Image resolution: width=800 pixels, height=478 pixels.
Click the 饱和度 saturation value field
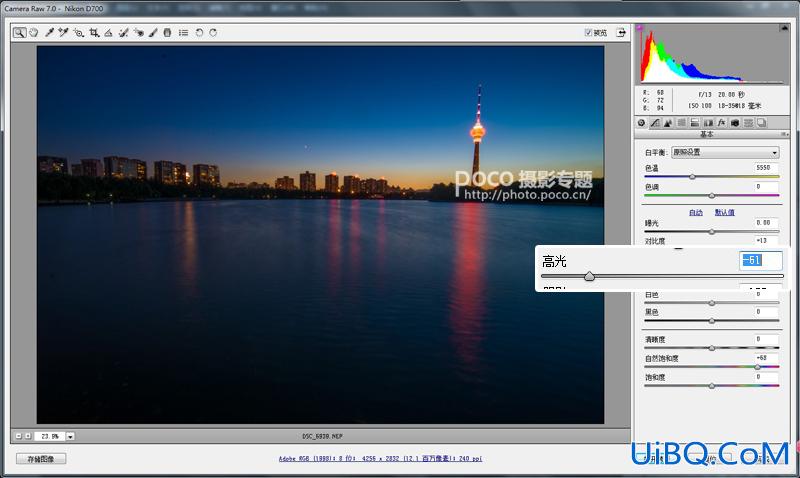(766, 377)
